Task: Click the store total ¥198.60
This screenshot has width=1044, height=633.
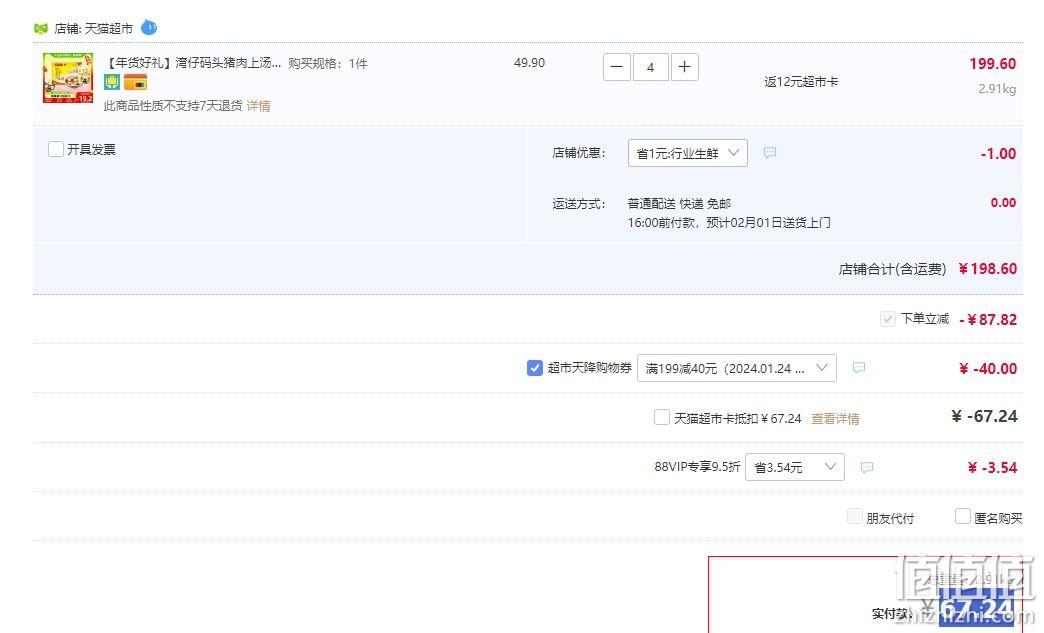Action: (x=987, y=269)
